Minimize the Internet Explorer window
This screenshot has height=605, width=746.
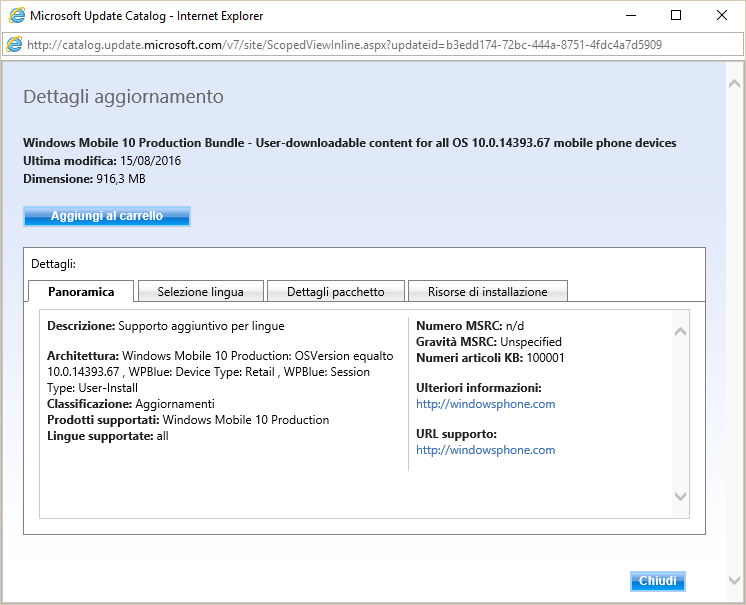click(631, 16)
